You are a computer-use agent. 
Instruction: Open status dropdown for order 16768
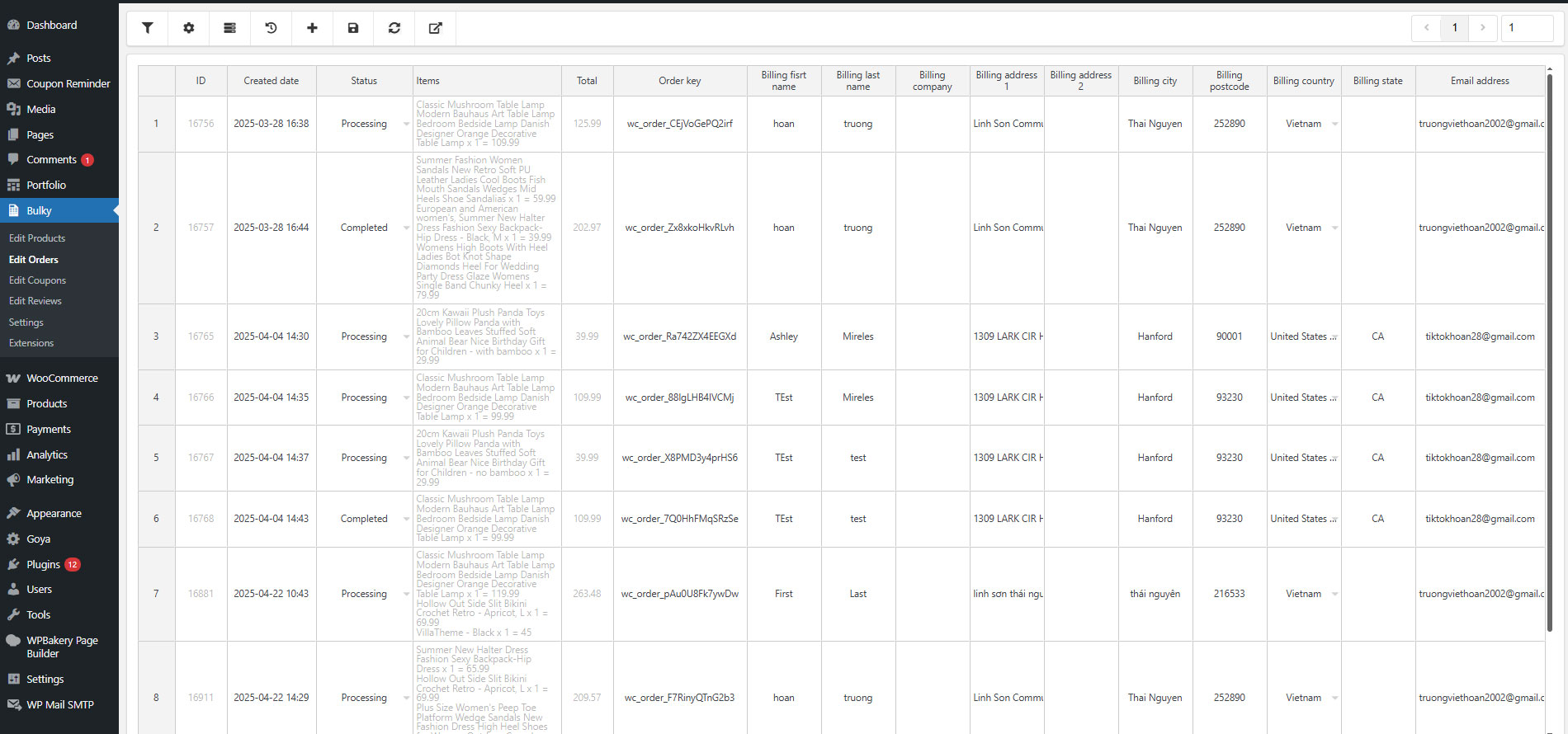[x=406, y=519]
